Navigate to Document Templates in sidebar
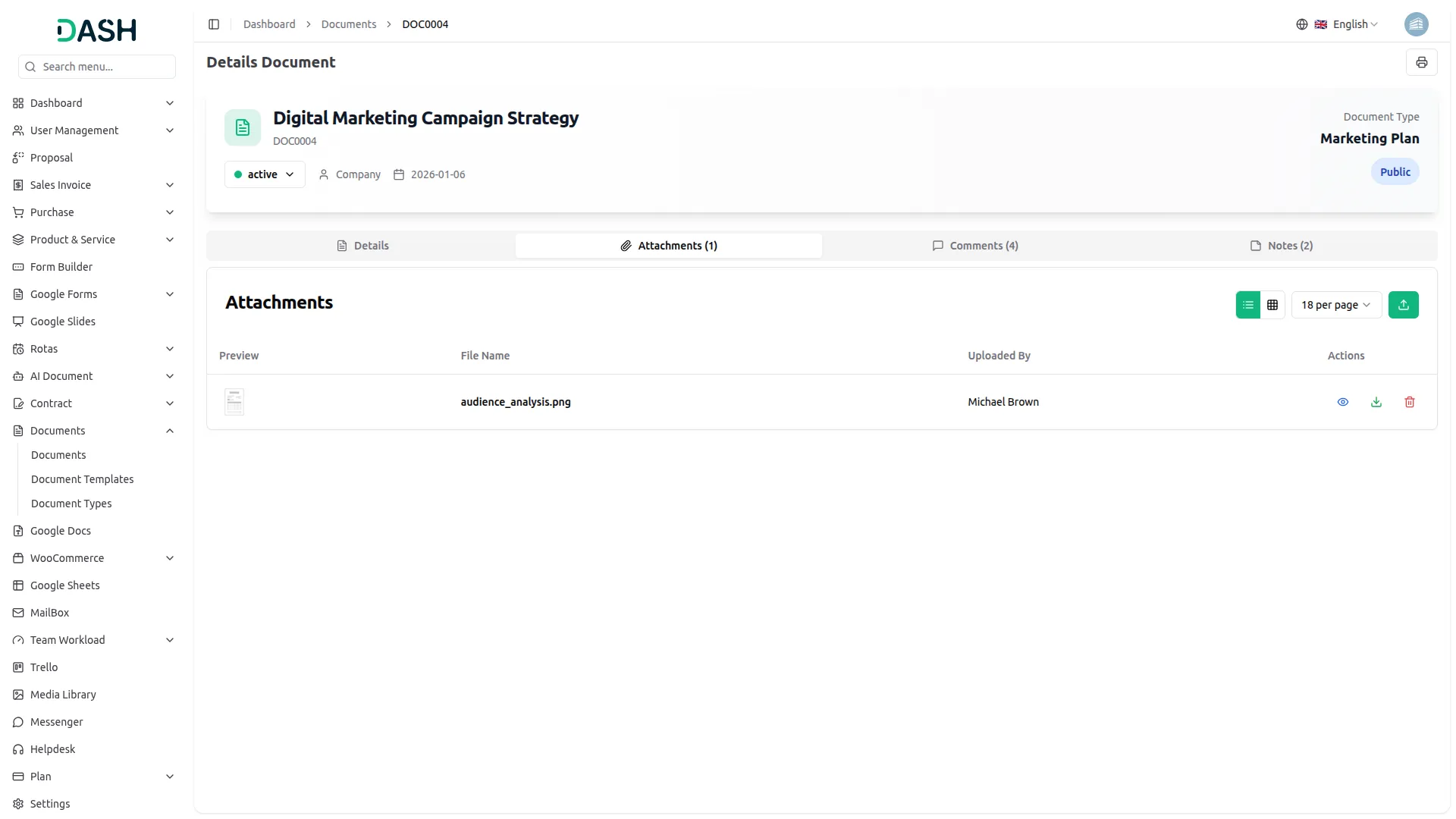This screenshot has height=819, width=1456. [82, 479]
